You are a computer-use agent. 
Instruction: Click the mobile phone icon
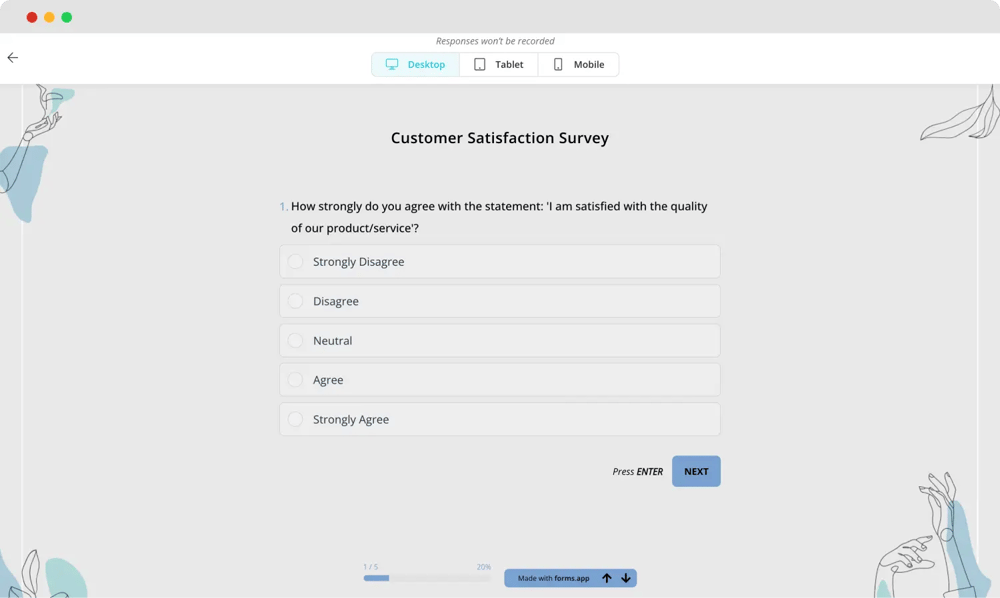[558, 64]
